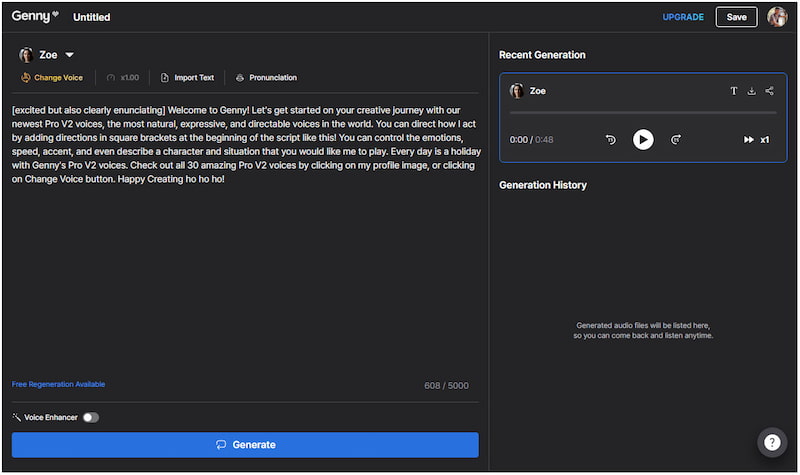Click the Change Voice button

[x=52, y=78]
